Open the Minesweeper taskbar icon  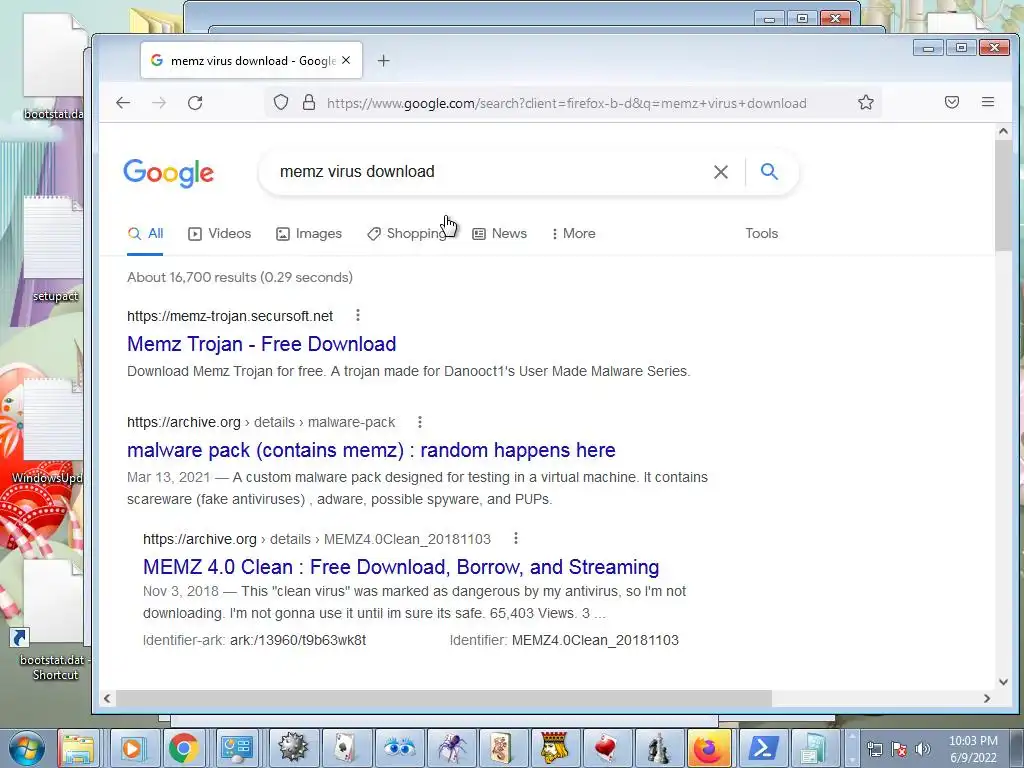[293, 748]
